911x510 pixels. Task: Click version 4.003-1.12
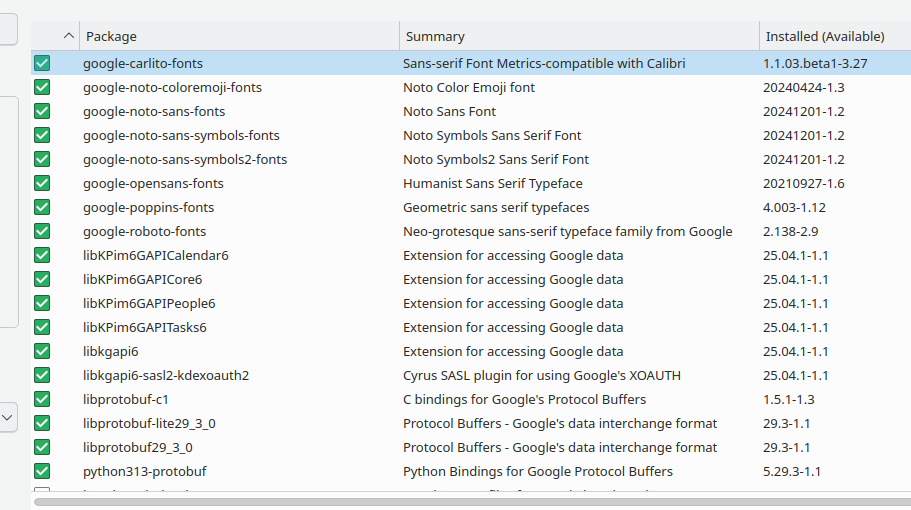pos(794,207)
